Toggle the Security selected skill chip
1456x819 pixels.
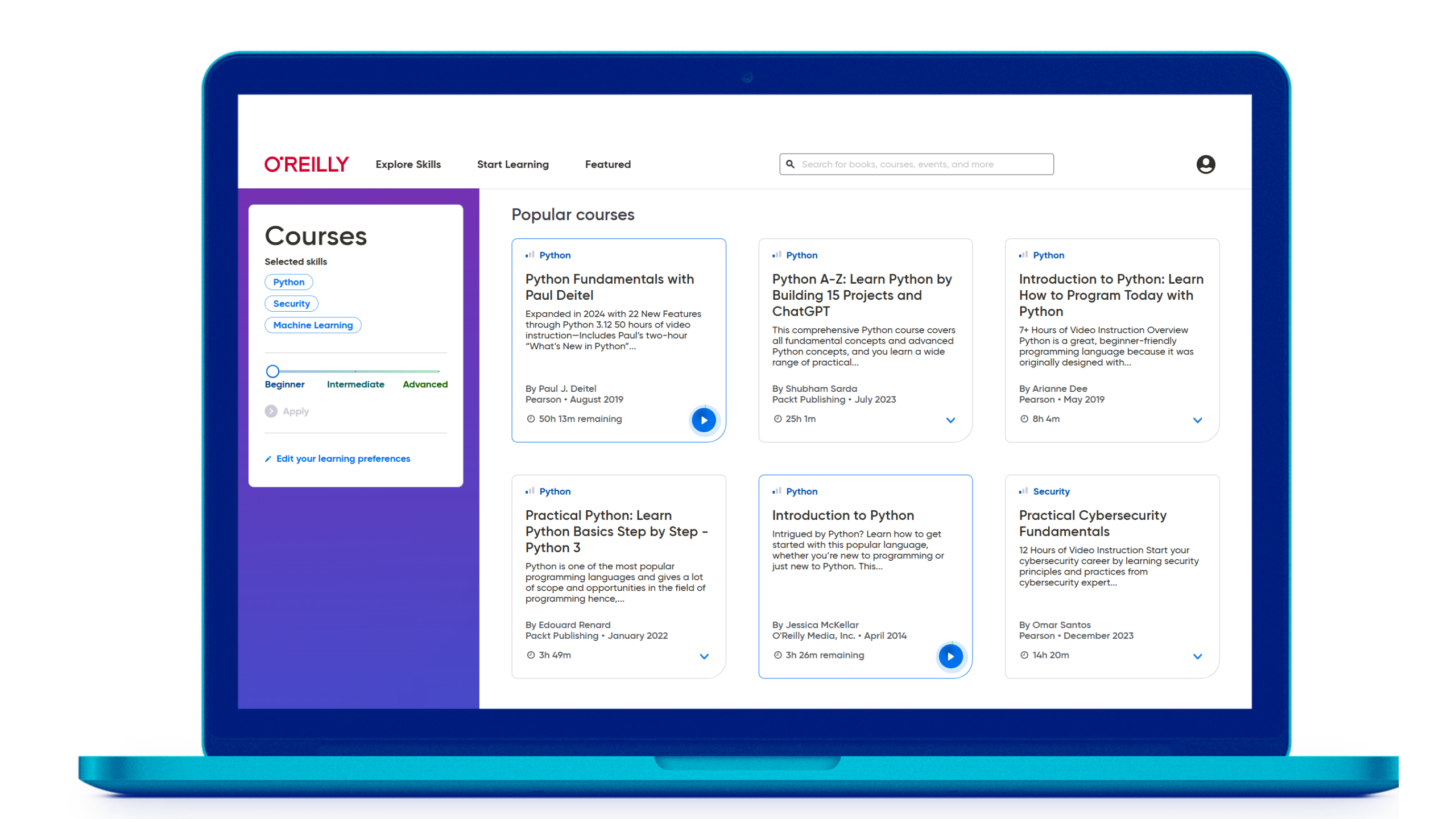click(291, 304)
